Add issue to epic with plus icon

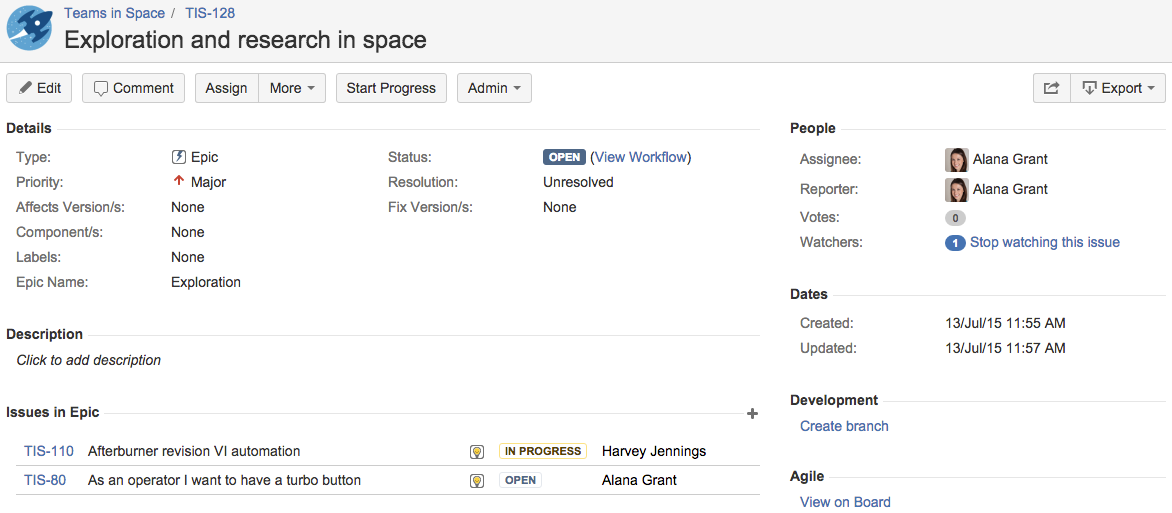pos(753,414)
